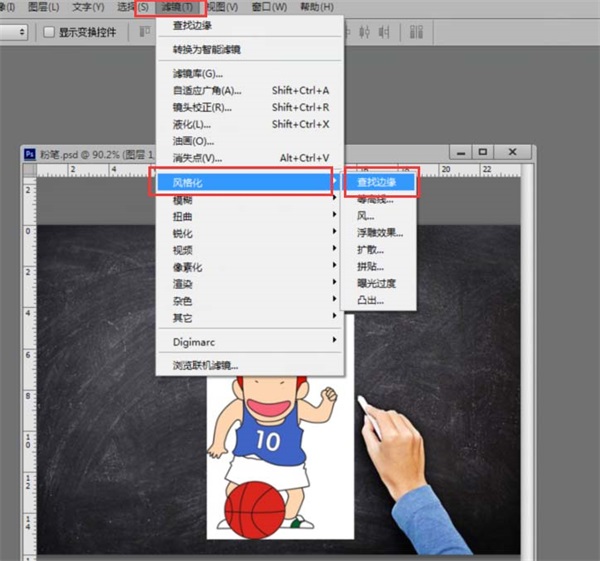Expand the 视频 submenu

[250, 250]
